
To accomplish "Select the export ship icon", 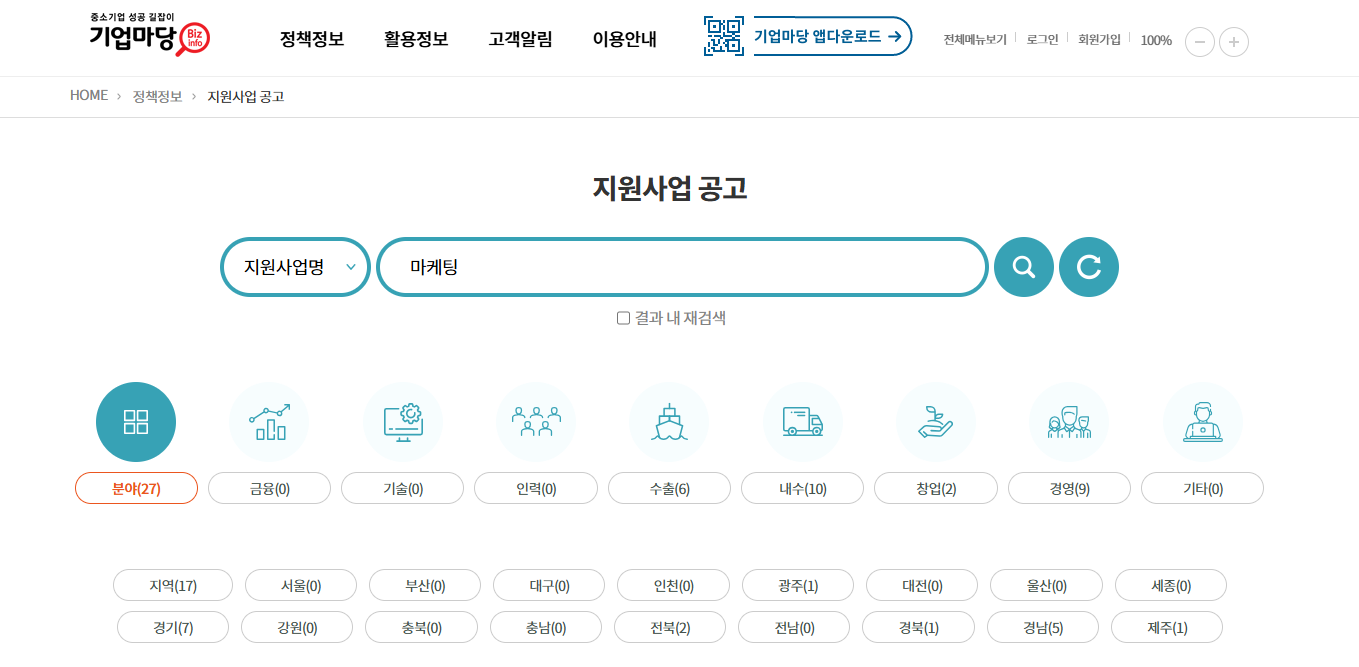I will tap(669, 422).
